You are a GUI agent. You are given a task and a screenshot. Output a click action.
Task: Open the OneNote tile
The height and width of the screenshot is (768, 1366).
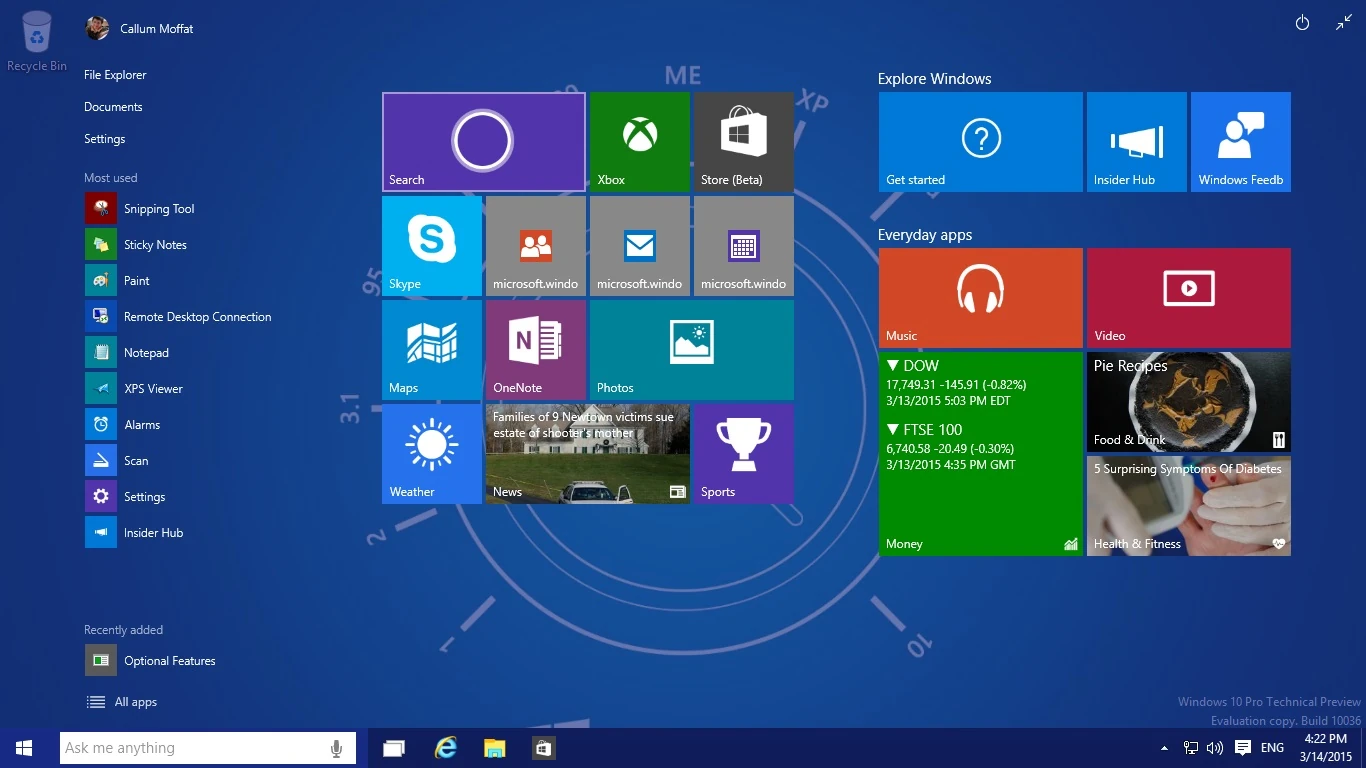(x=535, y=350)
